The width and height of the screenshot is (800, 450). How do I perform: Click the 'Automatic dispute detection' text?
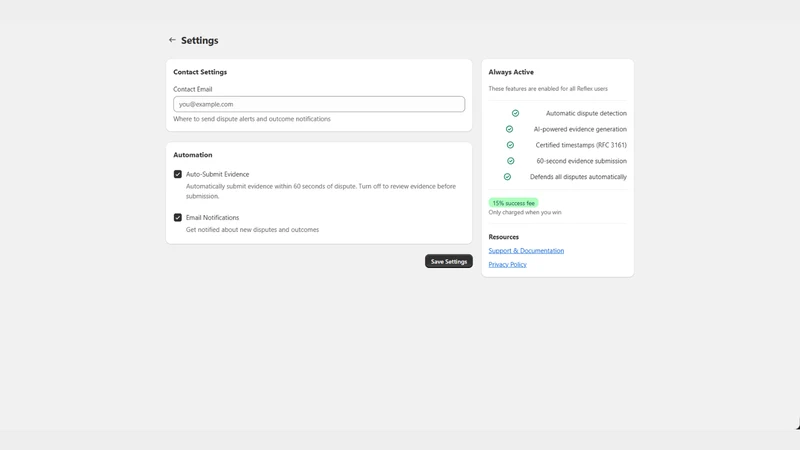click(586, 113)
